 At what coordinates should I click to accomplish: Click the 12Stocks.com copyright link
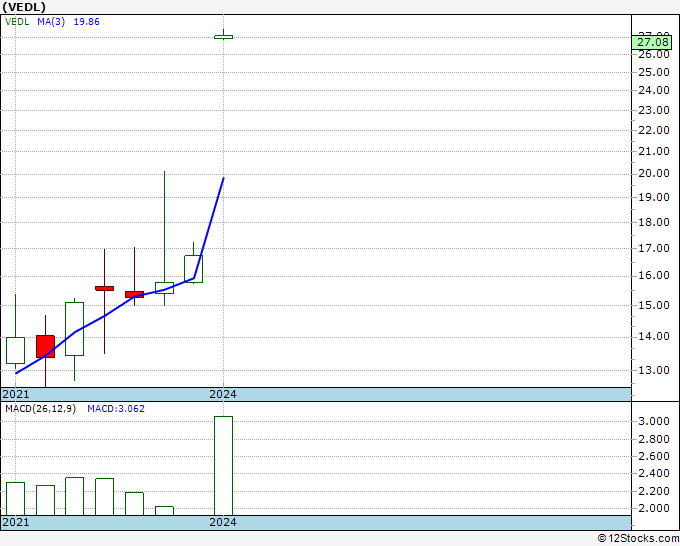click(x=638, y=538)
